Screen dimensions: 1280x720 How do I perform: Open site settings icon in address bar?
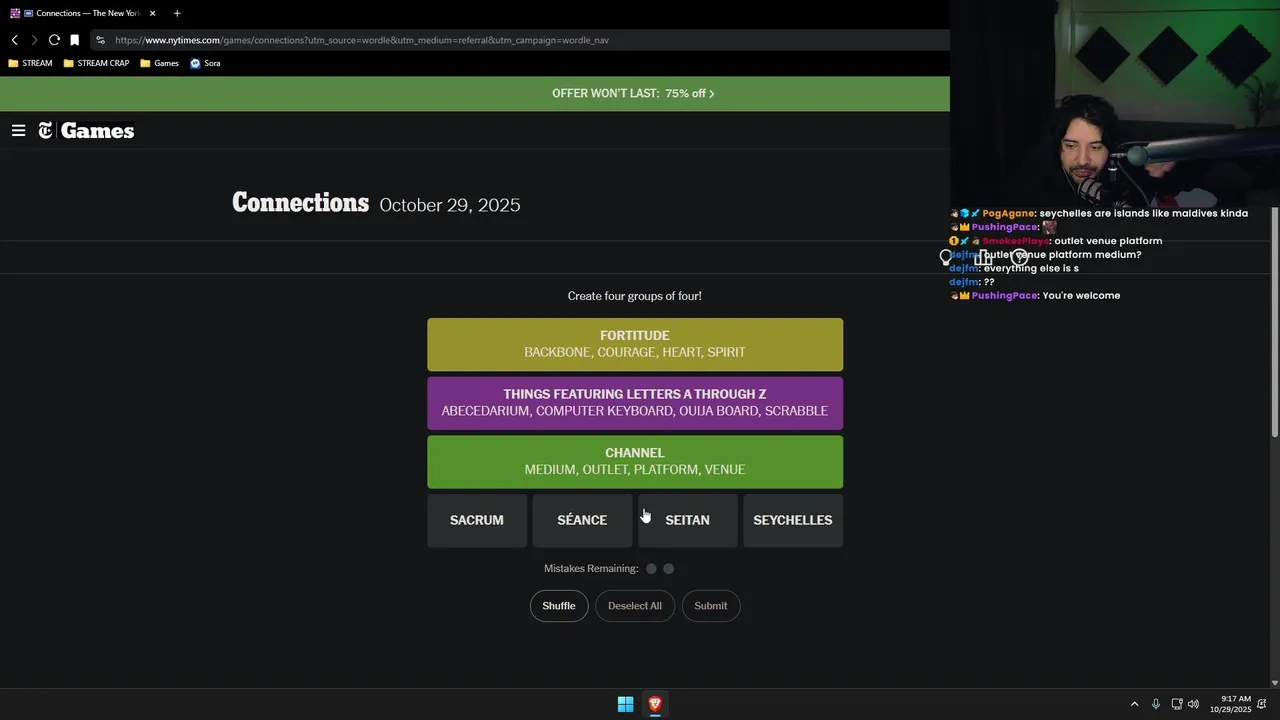pyautogui.click(x=100, y=40)
